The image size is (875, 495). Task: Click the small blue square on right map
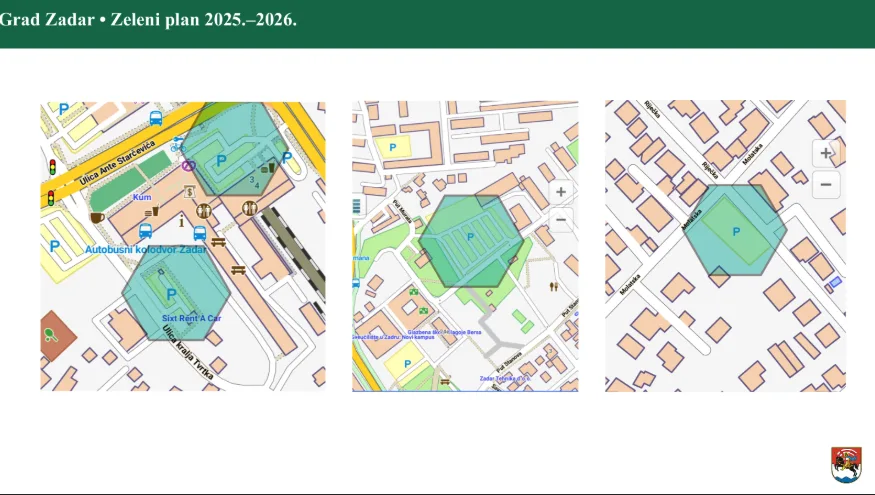(x=835, y=283)
